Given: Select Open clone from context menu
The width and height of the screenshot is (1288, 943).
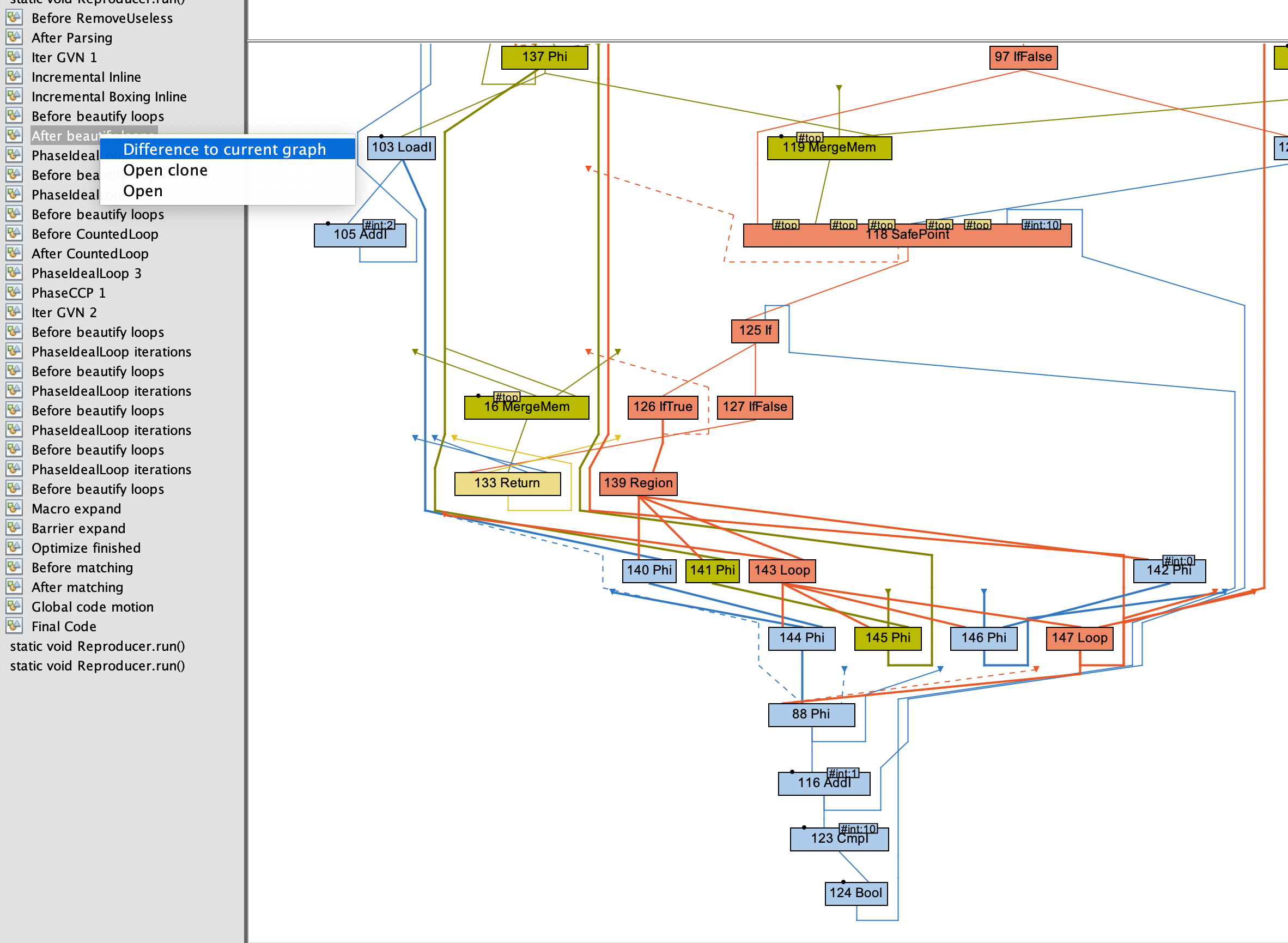Looking at the screenshot, I should click(x=166, y=170).
